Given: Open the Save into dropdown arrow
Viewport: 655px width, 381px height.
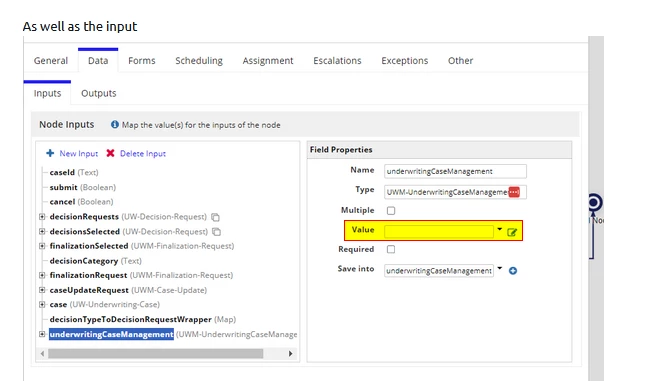Looking at the screenshot, I should point(500,268).
